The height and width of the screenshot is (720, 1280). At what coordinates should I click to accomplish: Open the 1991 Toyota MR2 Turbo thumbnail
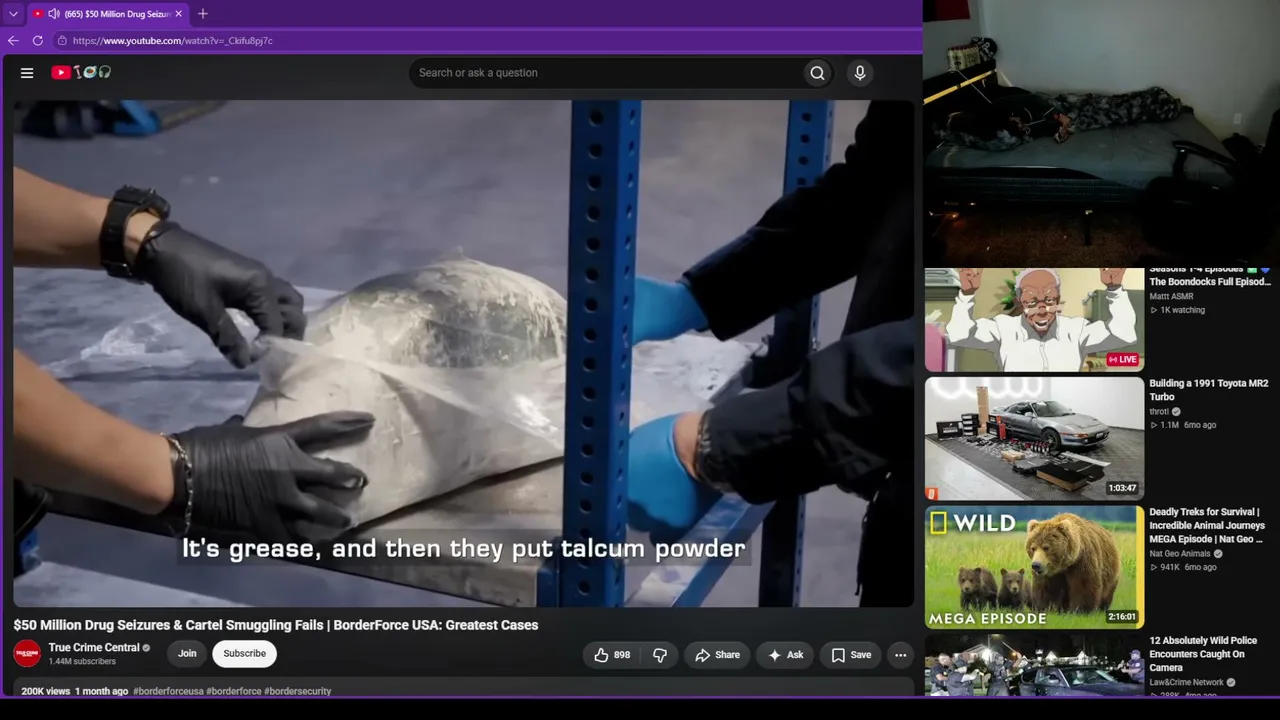(1034, 438)
